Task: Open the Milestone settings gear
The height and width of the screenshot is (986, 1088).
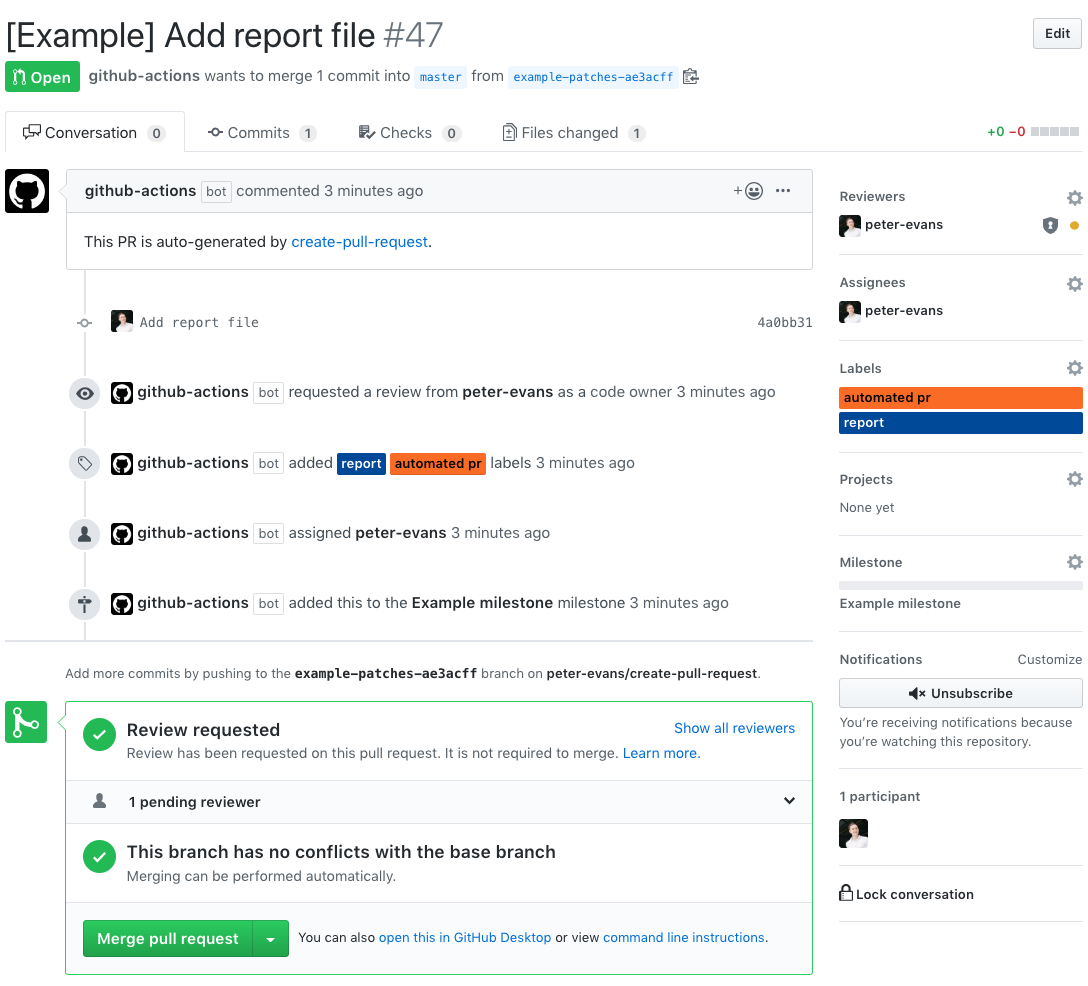Action: pyautogui.click(x=1074, y=561)
